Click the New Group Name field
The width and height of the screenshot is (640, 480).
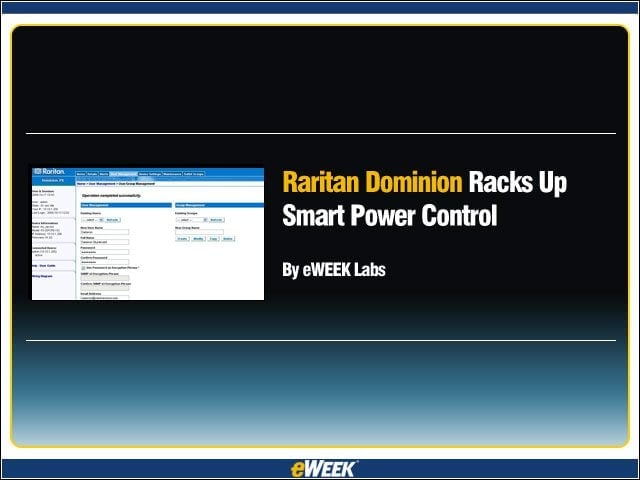tap(199, 232)
